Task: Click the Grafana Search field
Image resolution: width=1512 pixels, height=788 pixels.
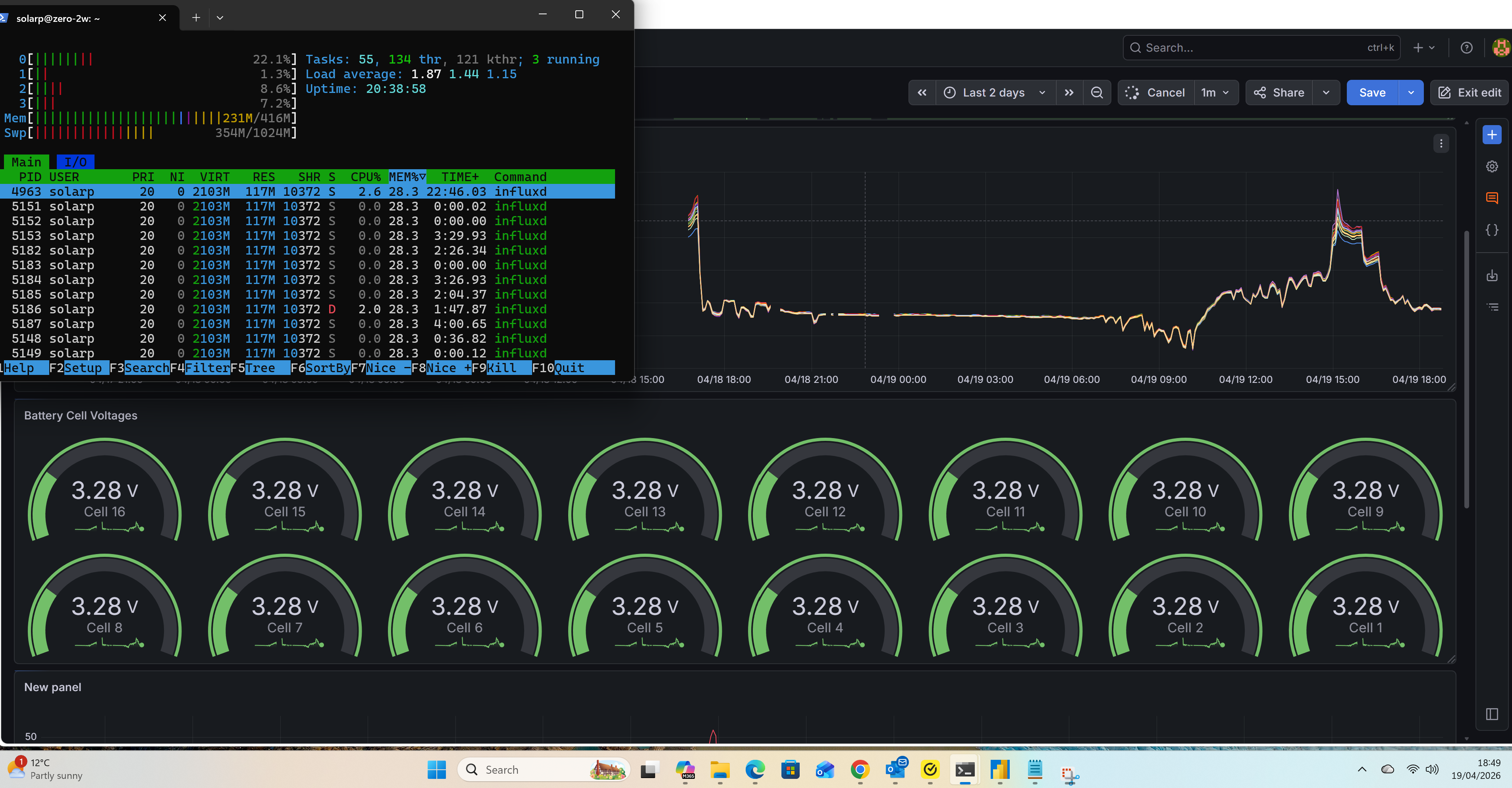Action: tap(1261, 48)
